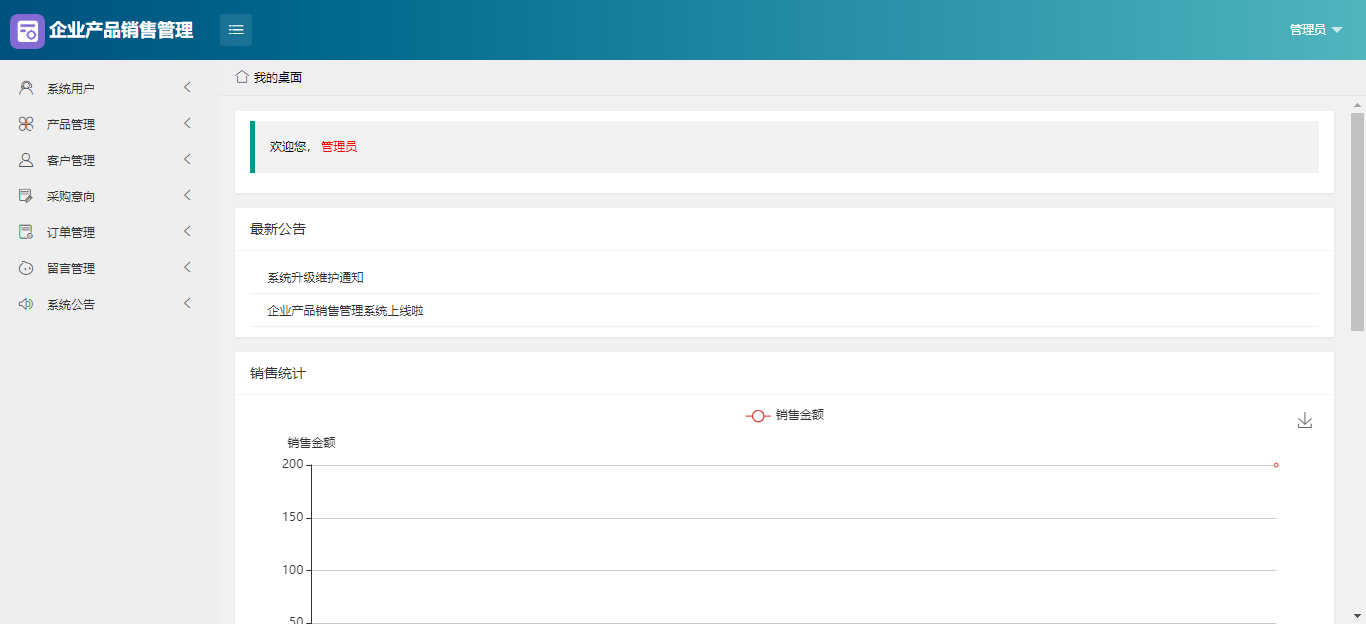Click the 留言管理 chat icon

(26, 268)
